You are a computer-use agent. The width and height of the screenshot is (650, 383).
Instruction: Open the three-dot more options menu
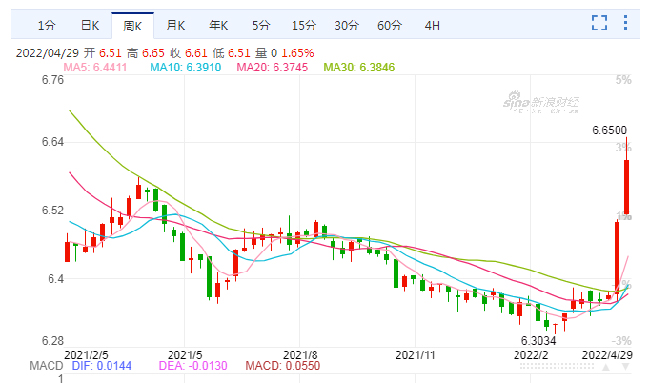625,22
